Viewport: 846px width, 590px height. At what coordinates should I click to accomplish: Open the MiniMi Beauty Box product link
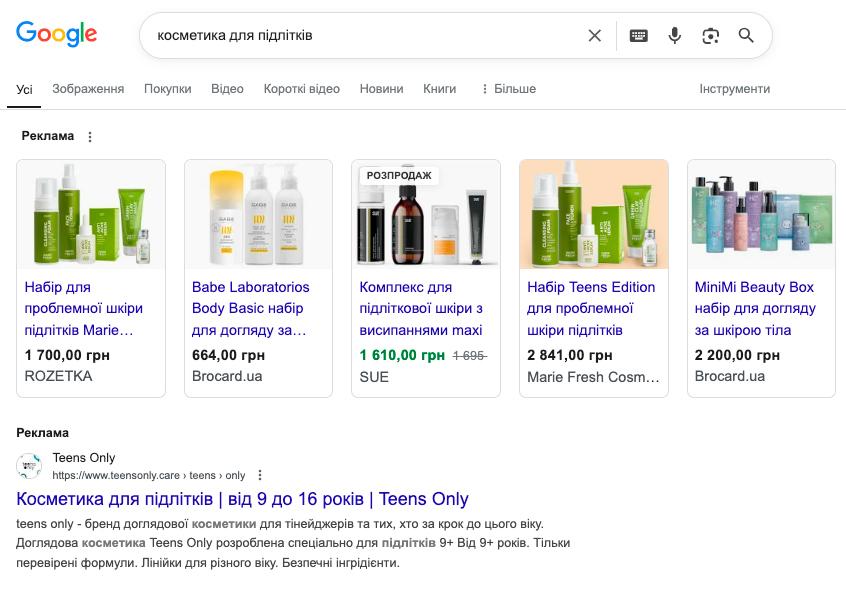[755, 308]
